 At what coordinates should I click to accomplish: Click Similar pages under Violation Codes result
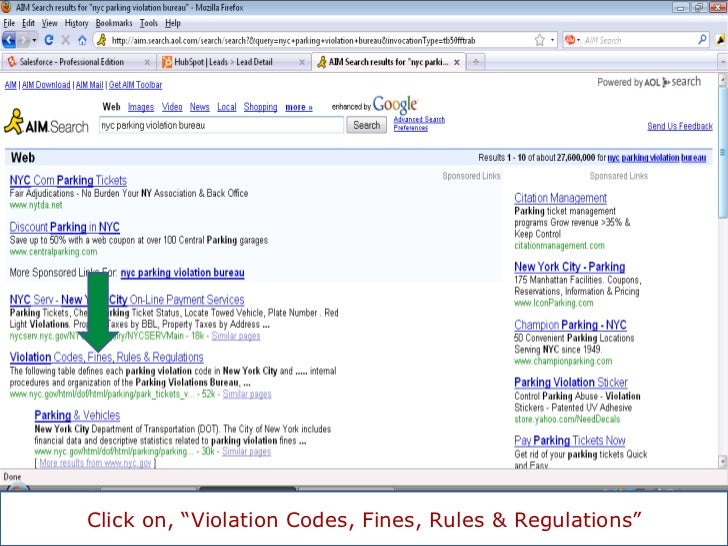(x=247, y=394)
